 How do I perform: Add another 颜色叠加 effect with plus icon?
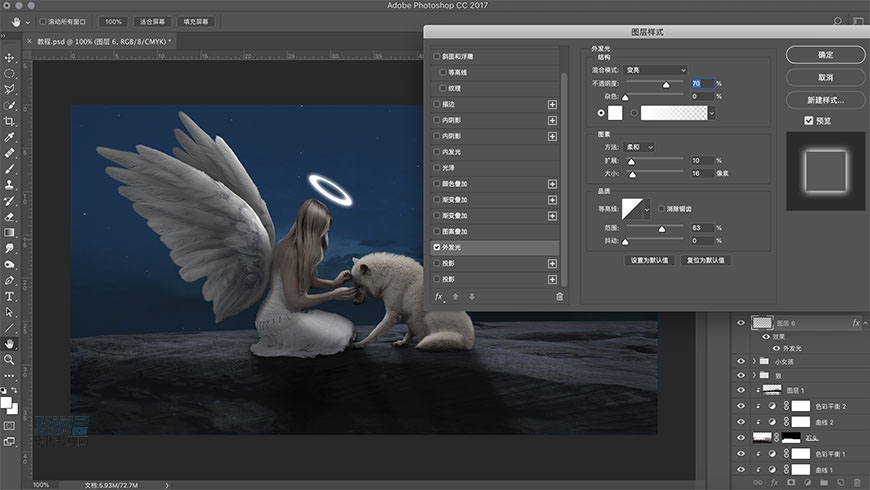[552, 184]
